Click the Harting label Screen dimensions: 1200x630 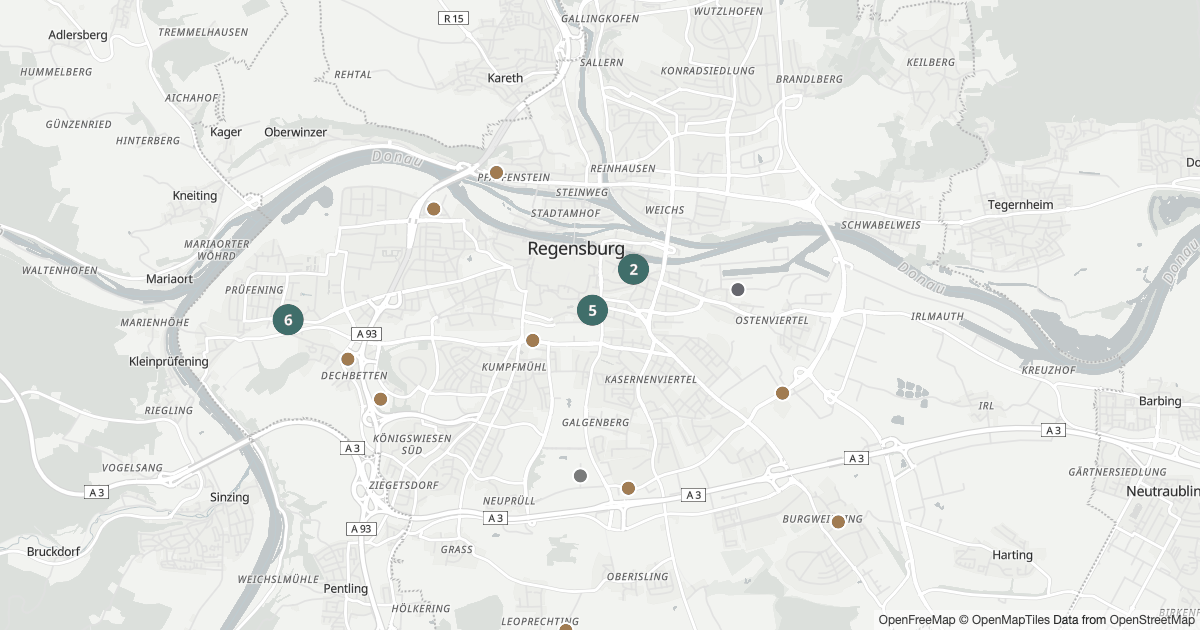pos(1013,555)
